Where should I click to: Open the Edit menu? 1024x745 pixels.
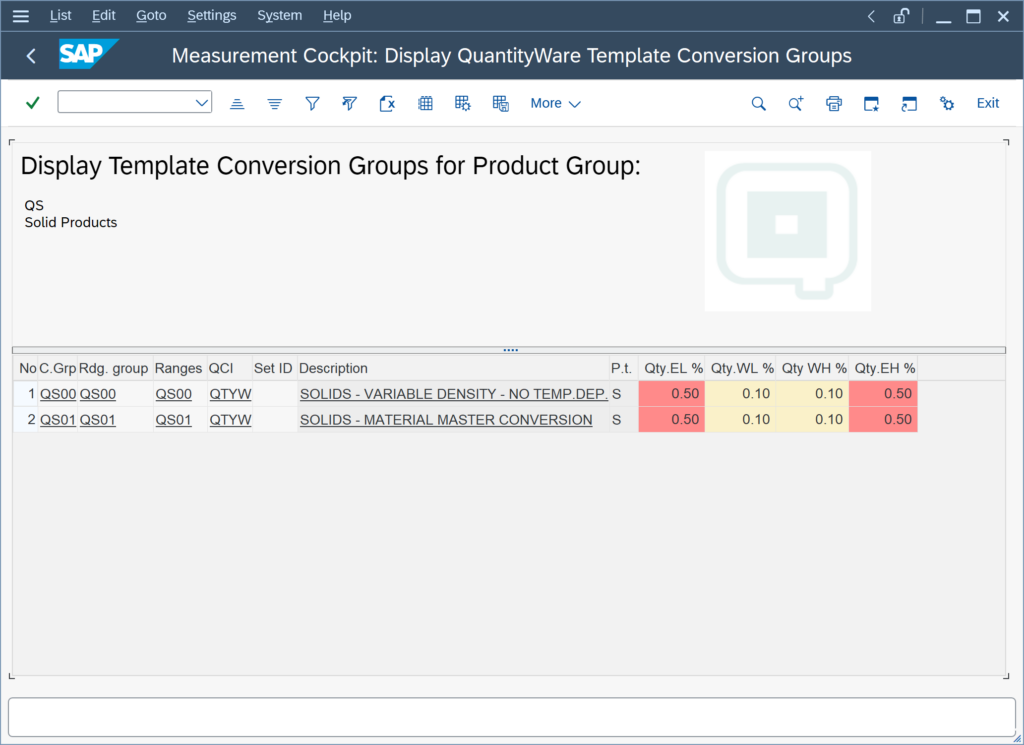click(103, 15)
